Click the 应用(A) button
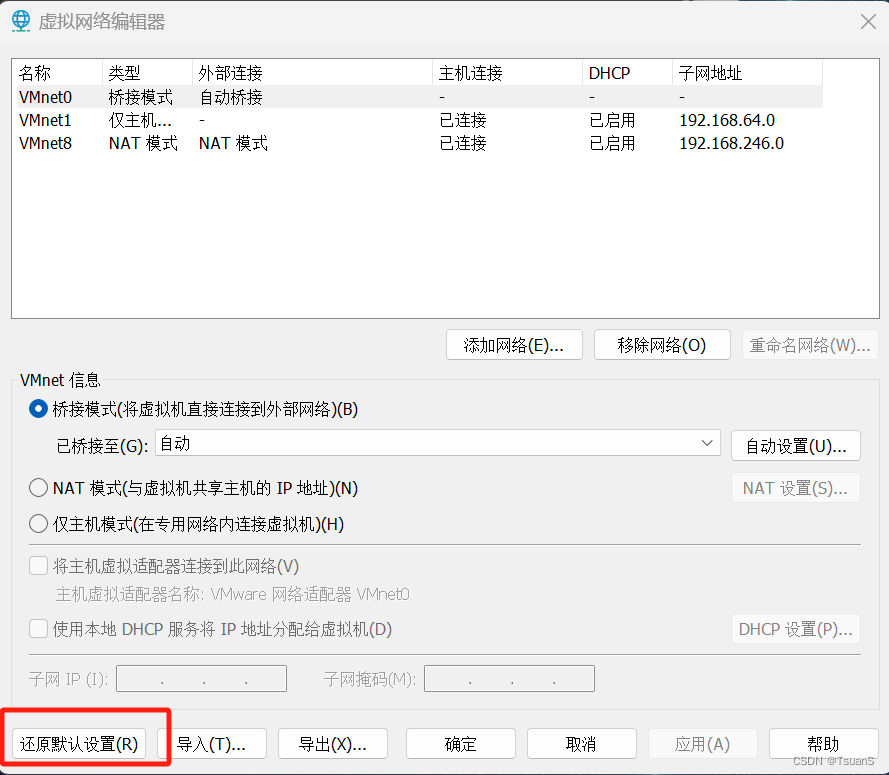889x775 pixels. click(702, 743)
